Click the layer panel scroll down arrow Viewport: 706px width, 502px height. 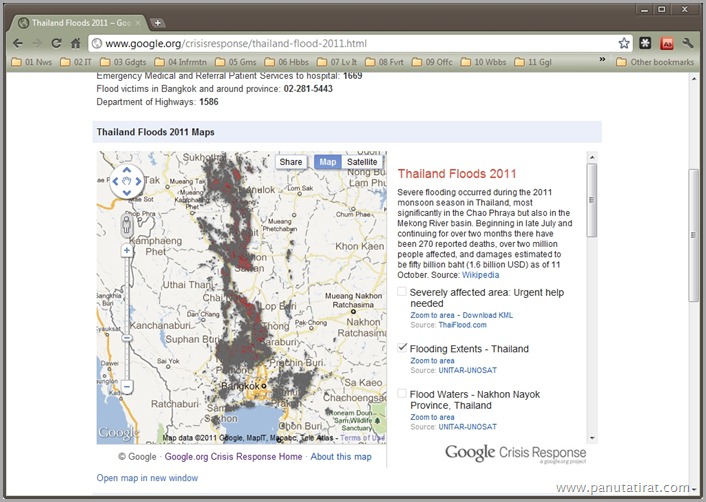point(592,438)
